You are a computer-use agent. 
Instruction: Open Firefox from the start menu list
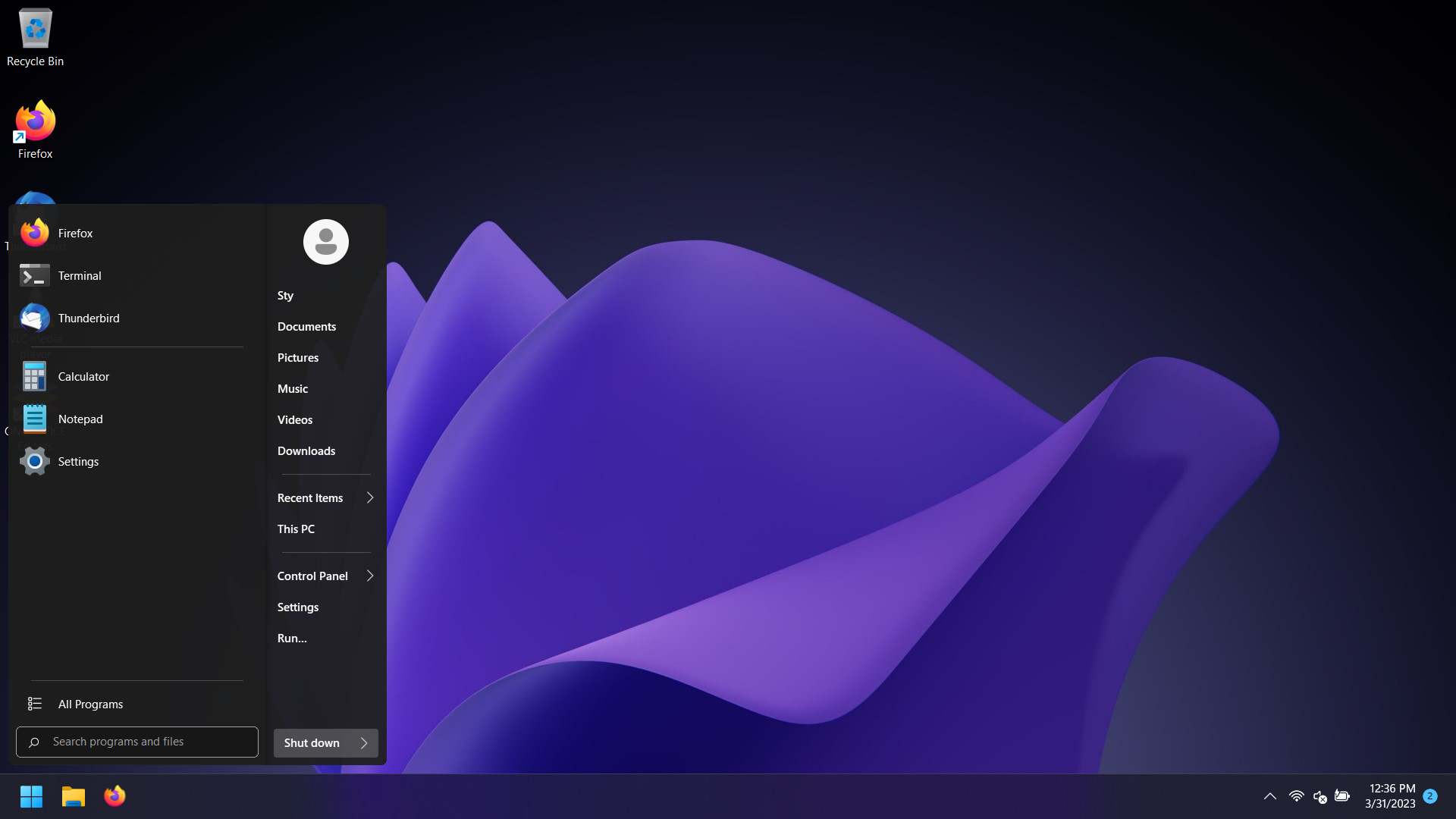point(74,234)
